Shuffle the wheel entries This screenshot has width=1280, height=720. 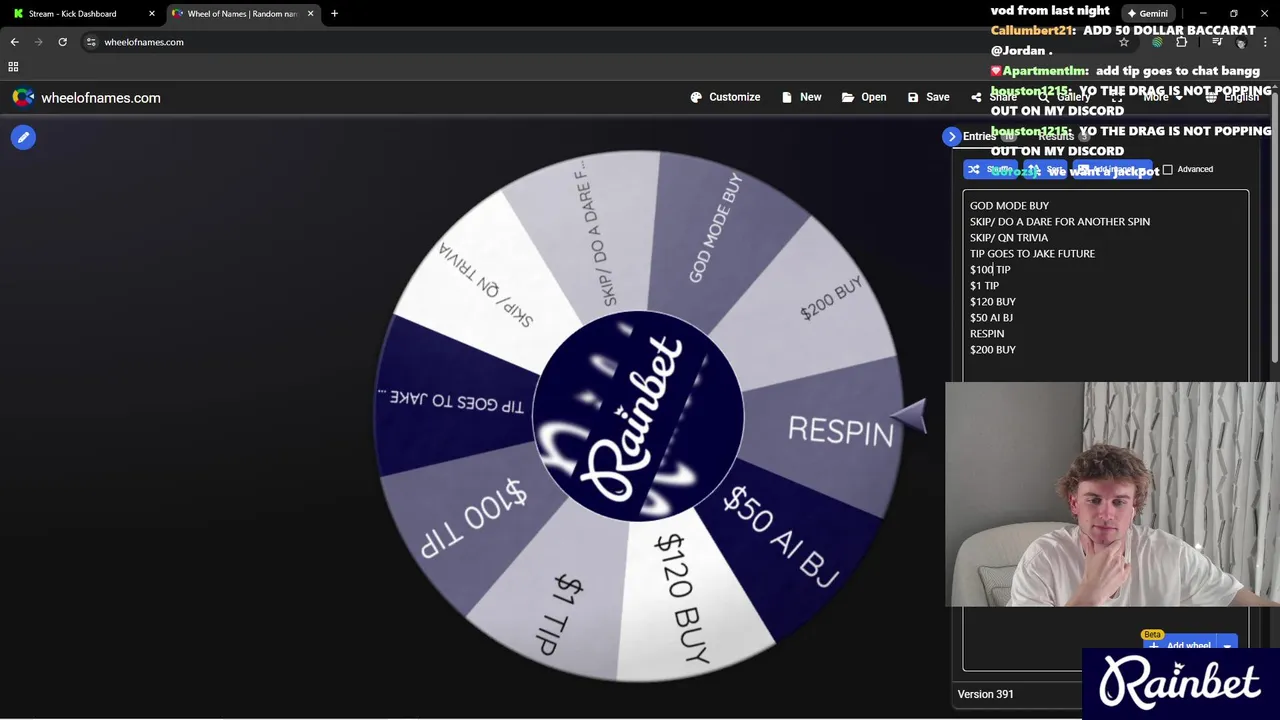(x=990, y=169)
